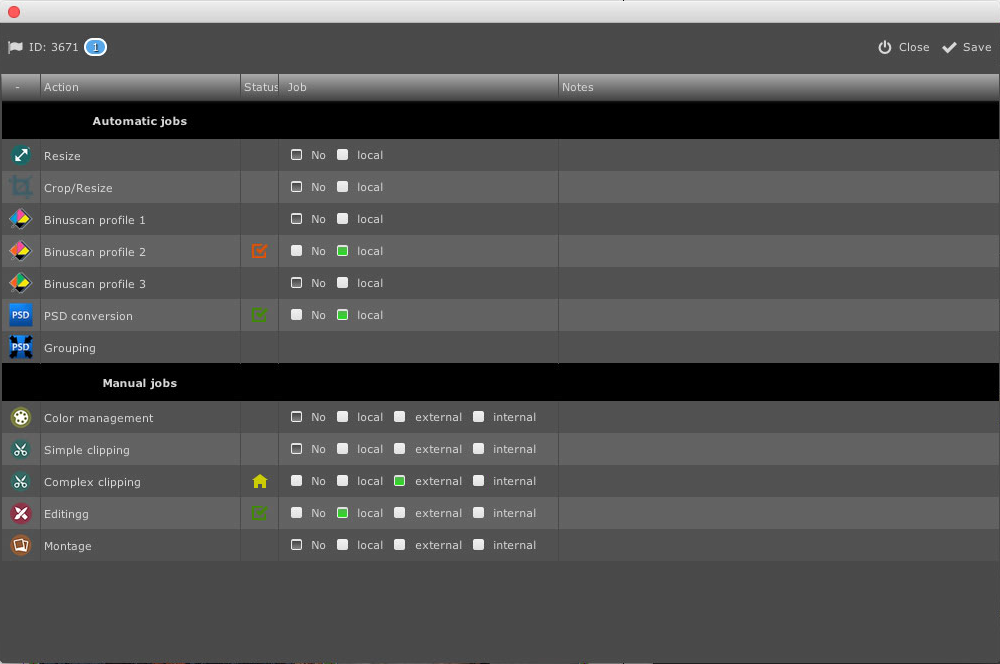
Task: Click the Crop/Resize action icon
Action: [21, 187]
